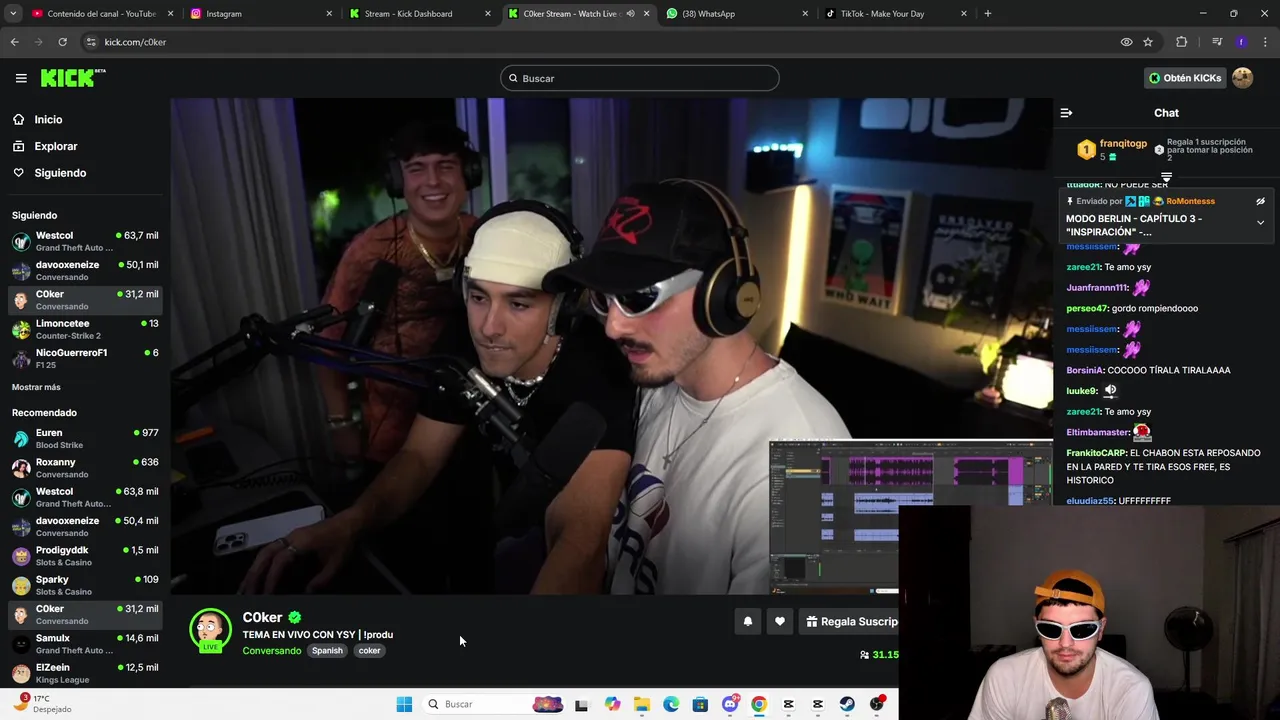Bookmark this page with the star icon
The height and width of the screenshot is (720, 1280).
[1148, 42]
